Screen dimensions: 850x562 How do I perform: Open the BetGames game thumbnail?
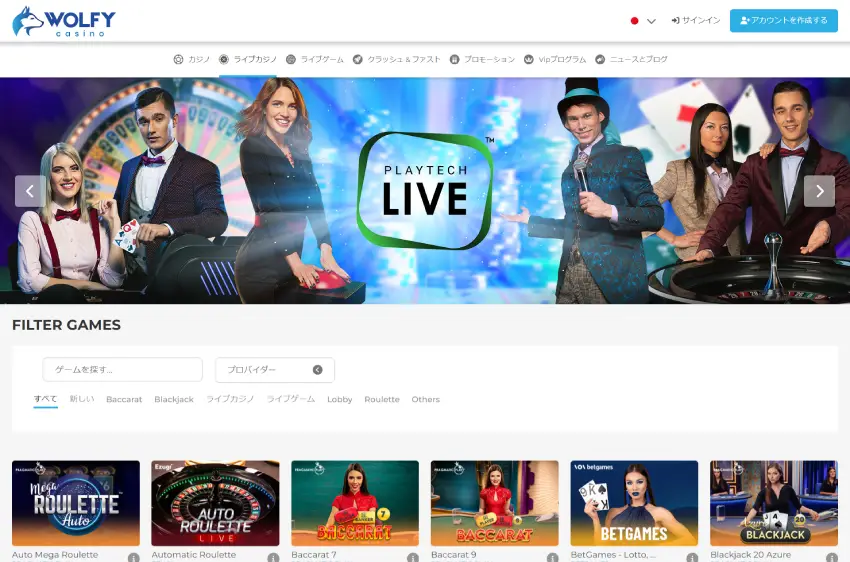coord(634,503)
